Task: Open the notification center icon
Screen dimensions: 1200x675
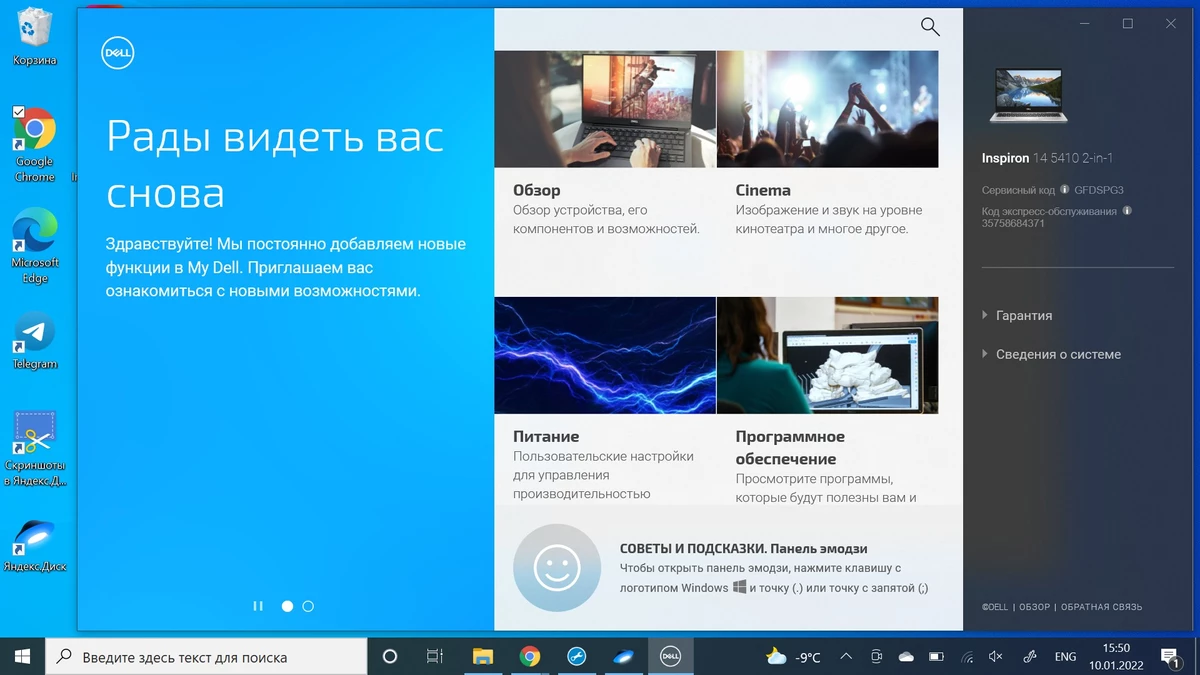Action: 1171,657
